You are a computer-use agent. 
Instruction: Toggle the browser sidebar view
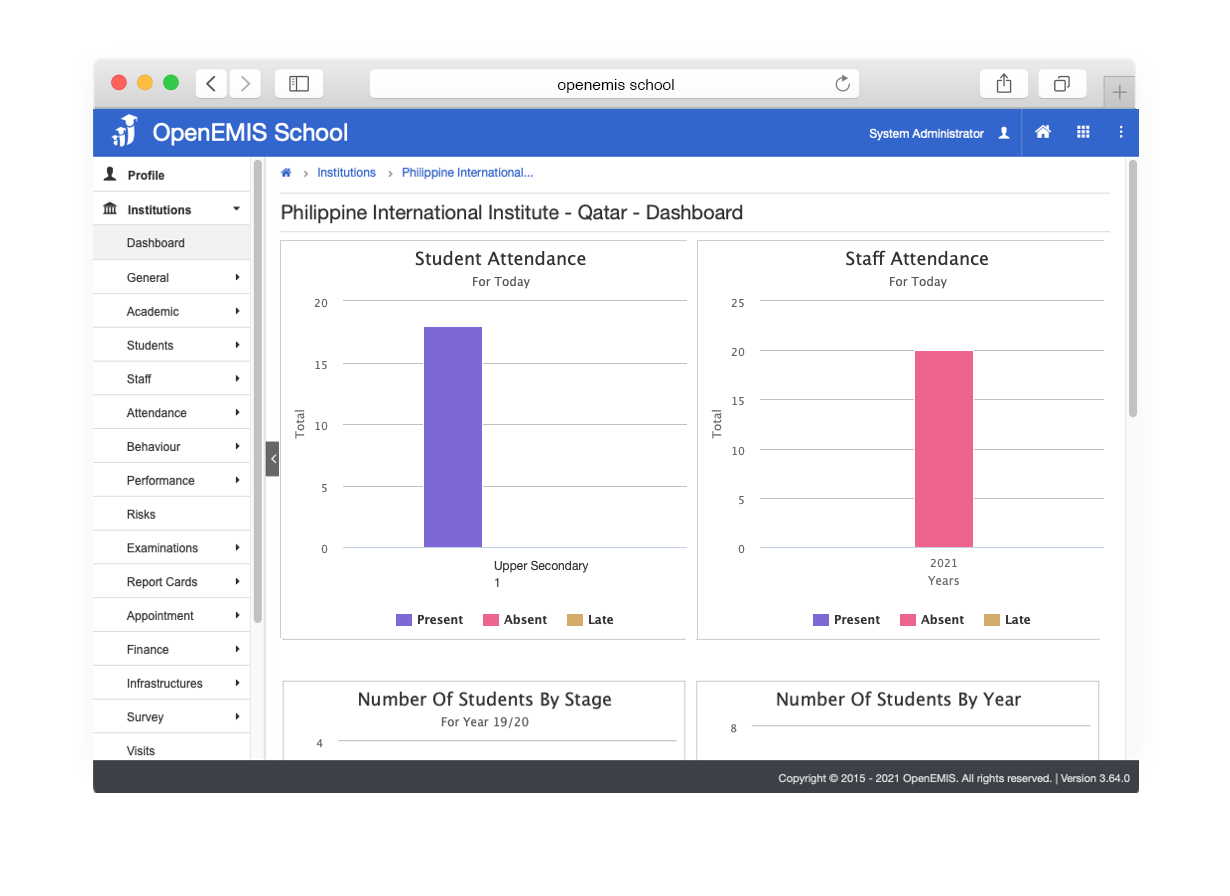coord(298,84)
